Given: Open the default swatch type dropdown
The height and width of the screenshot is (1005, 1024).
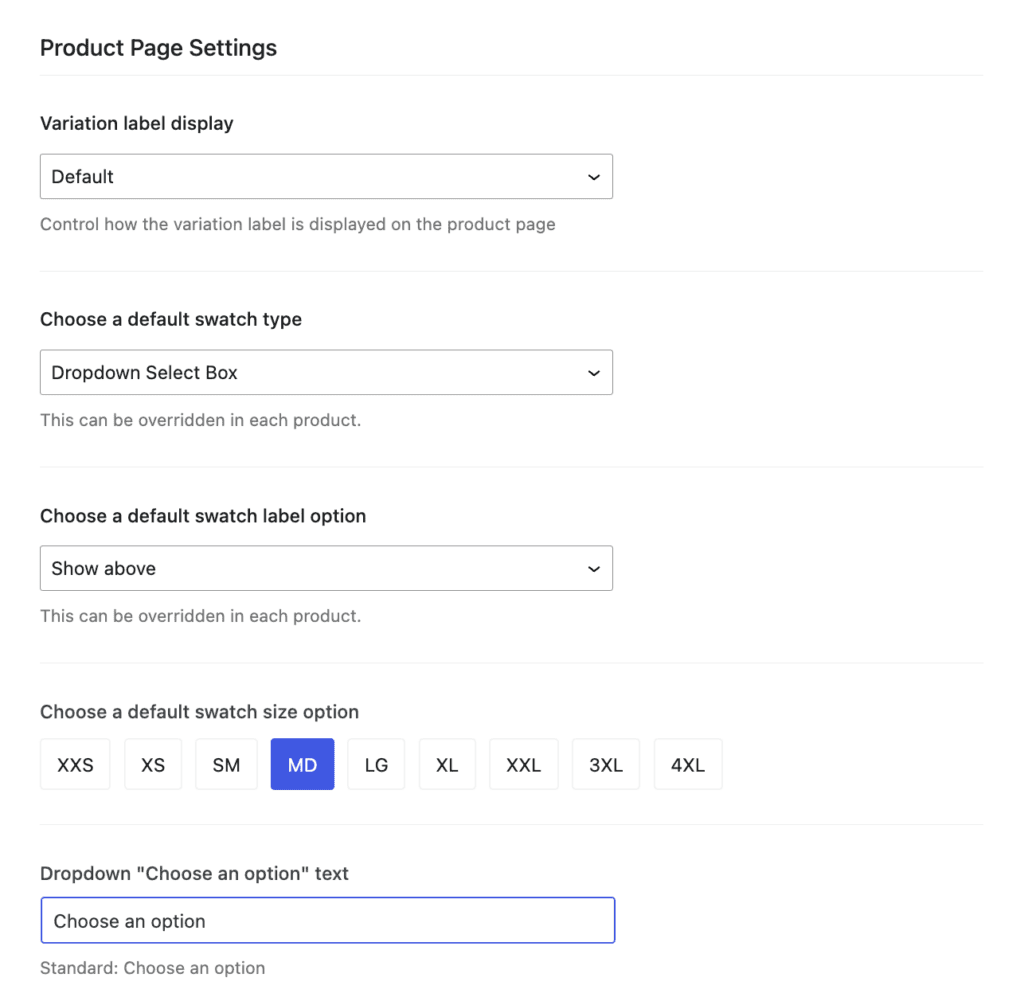Looking at the screenshot, I should 326,372.
